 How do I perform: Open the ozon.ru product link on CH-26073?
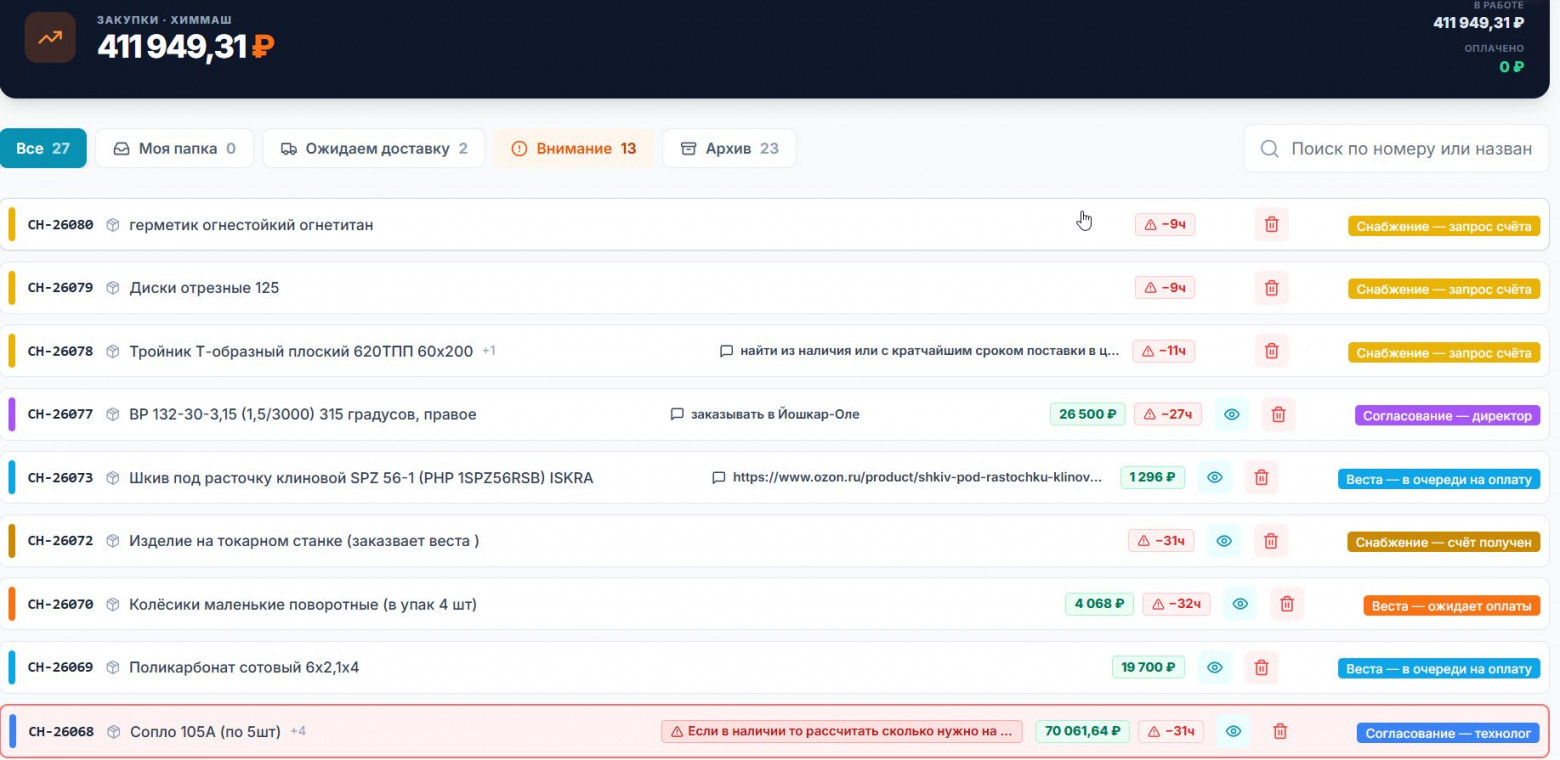tap(916, 478)
